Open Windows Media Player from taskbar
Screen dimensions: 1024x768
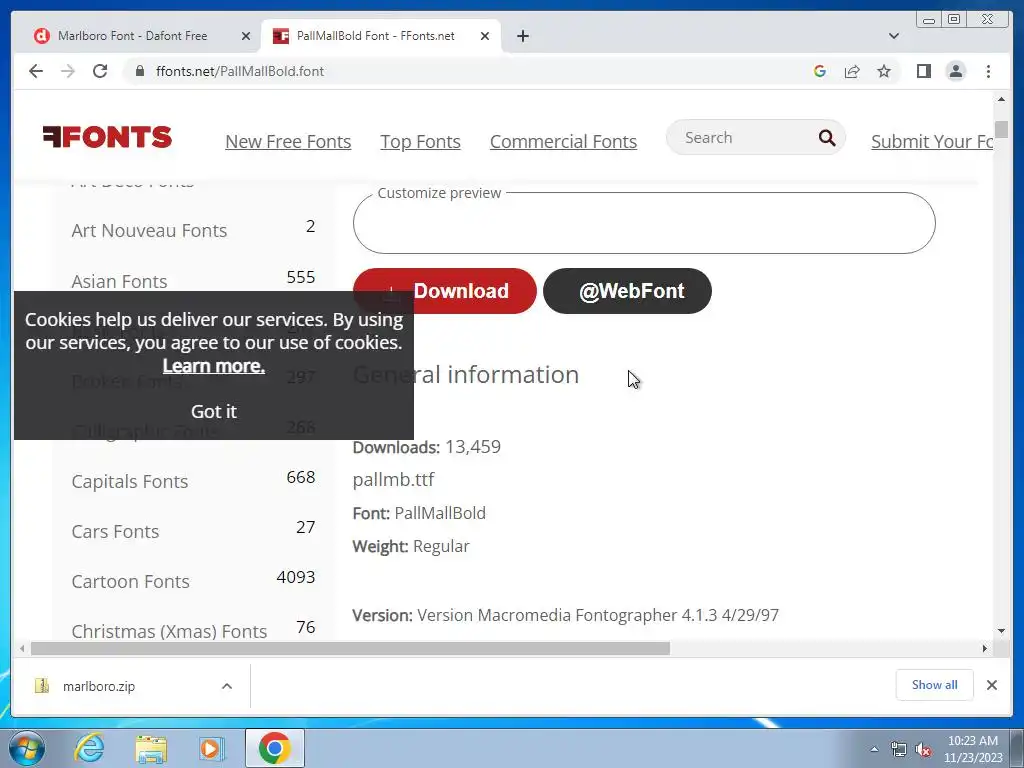pos(211,748)
